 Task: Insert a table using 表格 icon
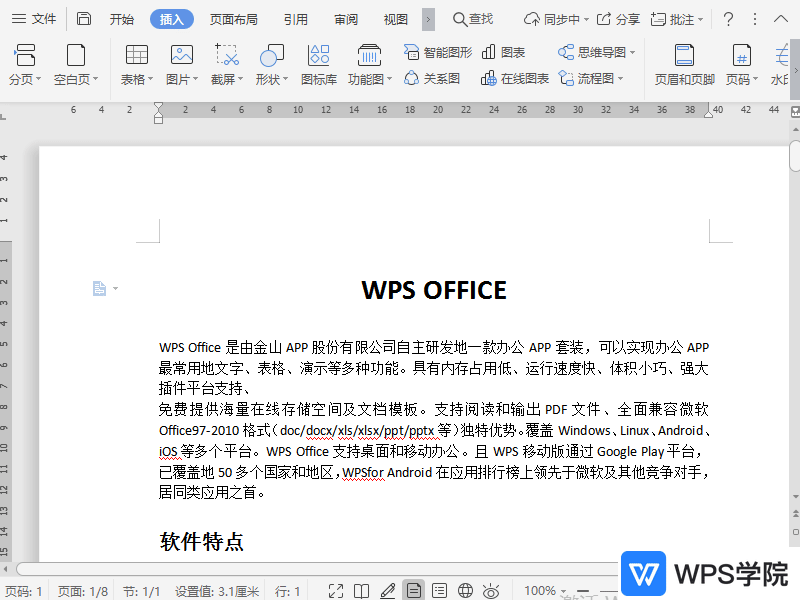click(137, 55)
